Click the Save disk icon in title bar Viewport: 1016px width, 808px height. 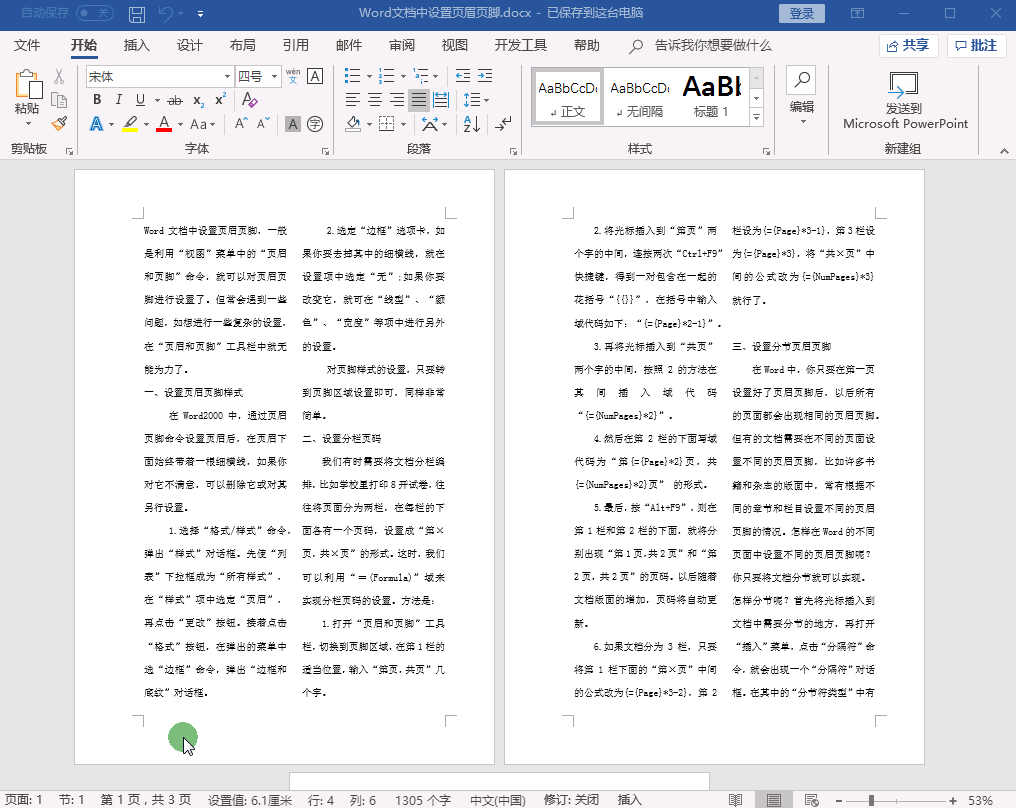[x=137, y=14]
